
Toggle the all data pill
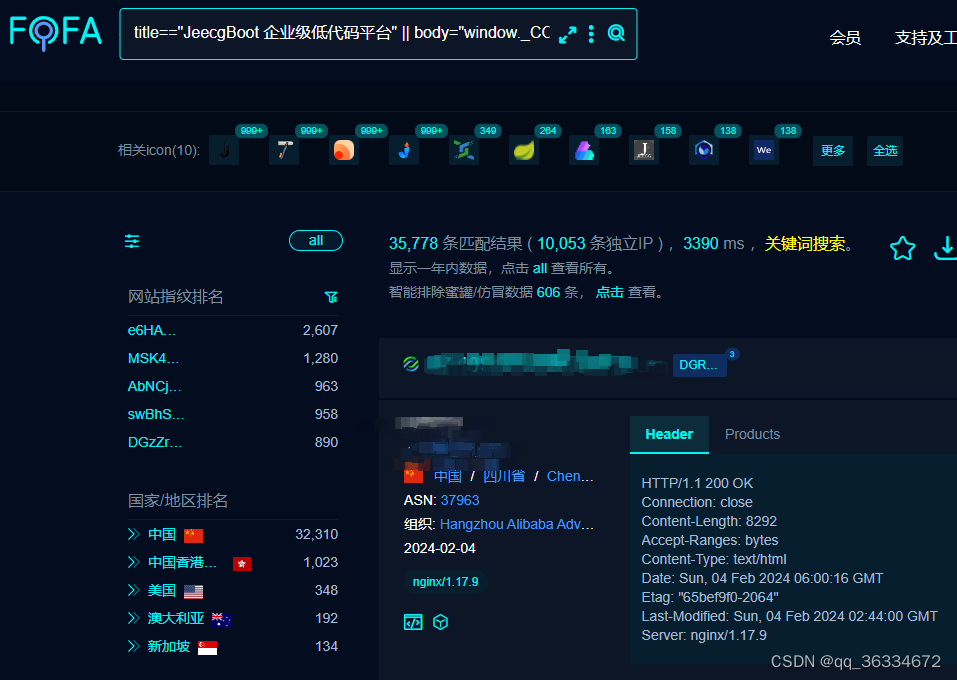(316, 241)
